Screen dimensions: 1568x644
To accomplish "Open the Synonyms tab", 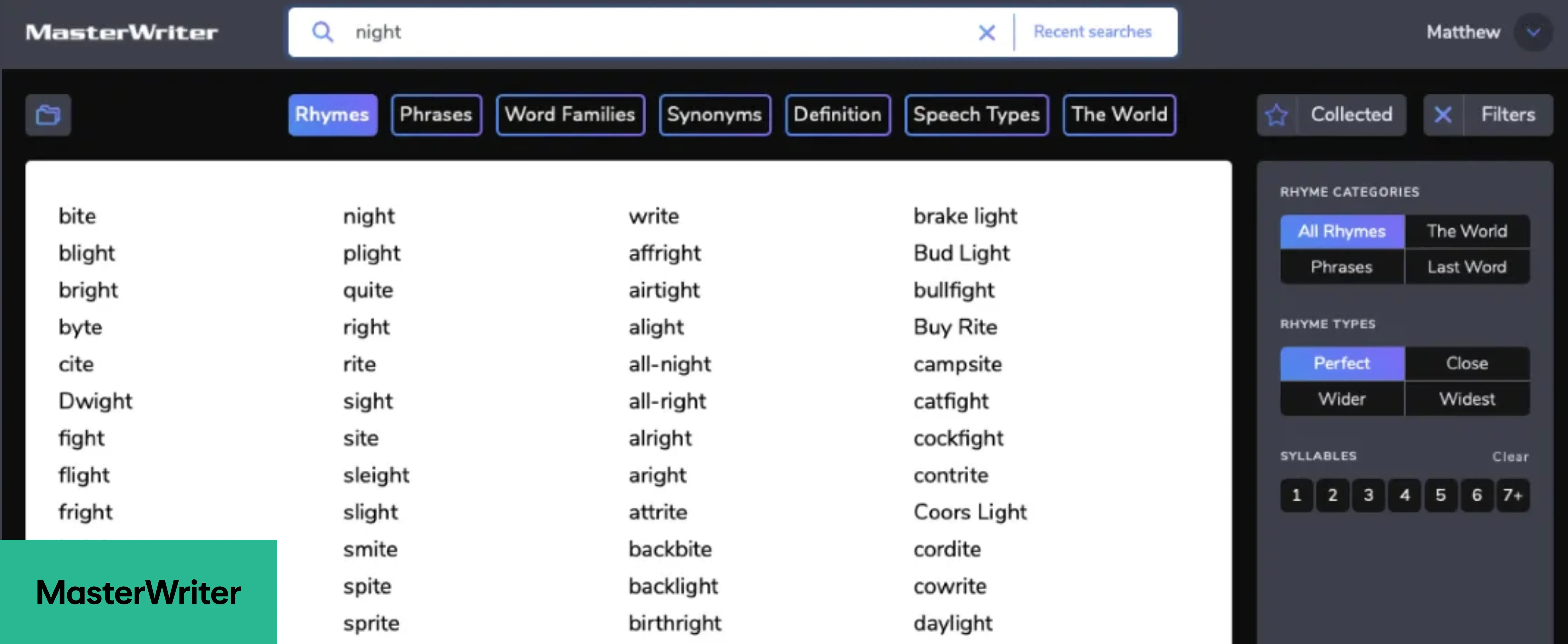I will click(x=714, y=115).
